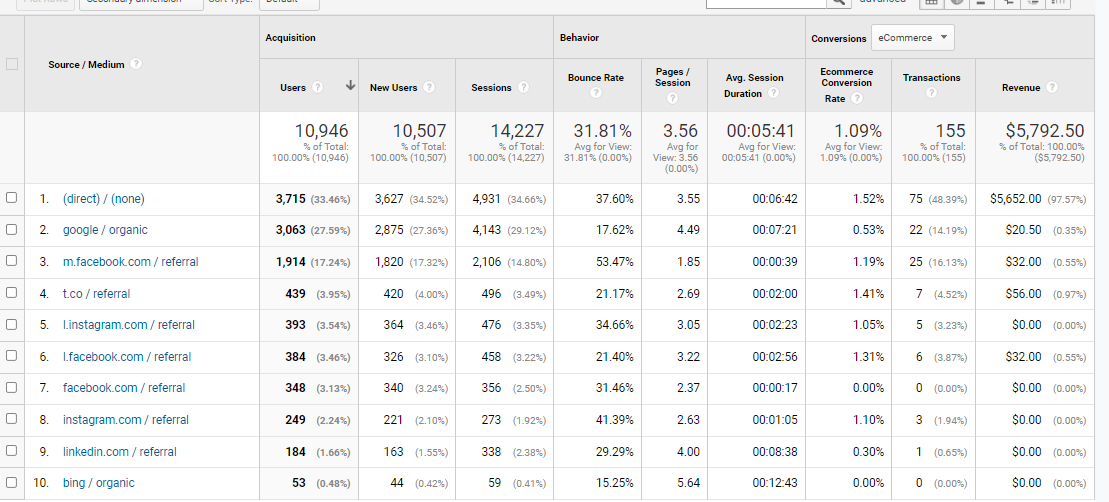Check the instagram.com / referral row checkbox
The height and width of the screenshot is (502, 1109).
[x=11, y=419]
